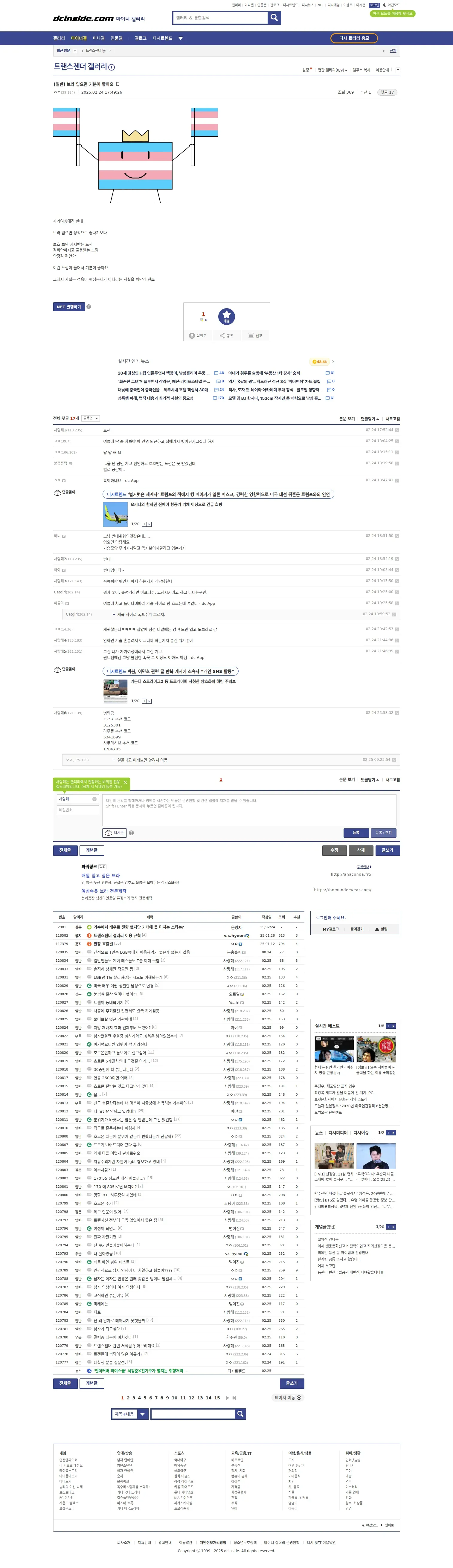Click the help icon next to 디시콘
The image size is (453, 1568).
tap(132, 833)
